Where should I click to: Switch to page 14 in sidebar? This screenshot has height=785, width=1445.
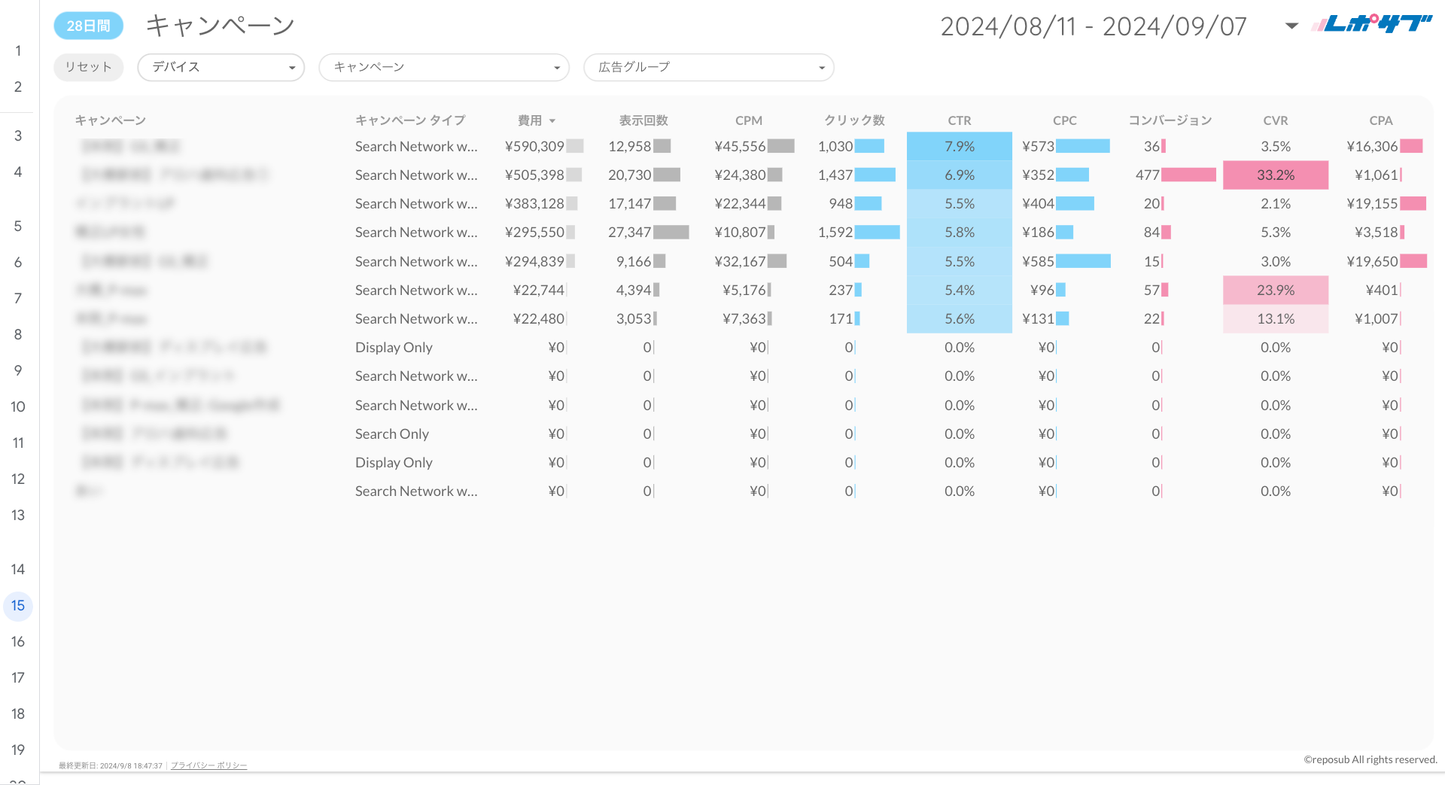[x=18, y=569]
